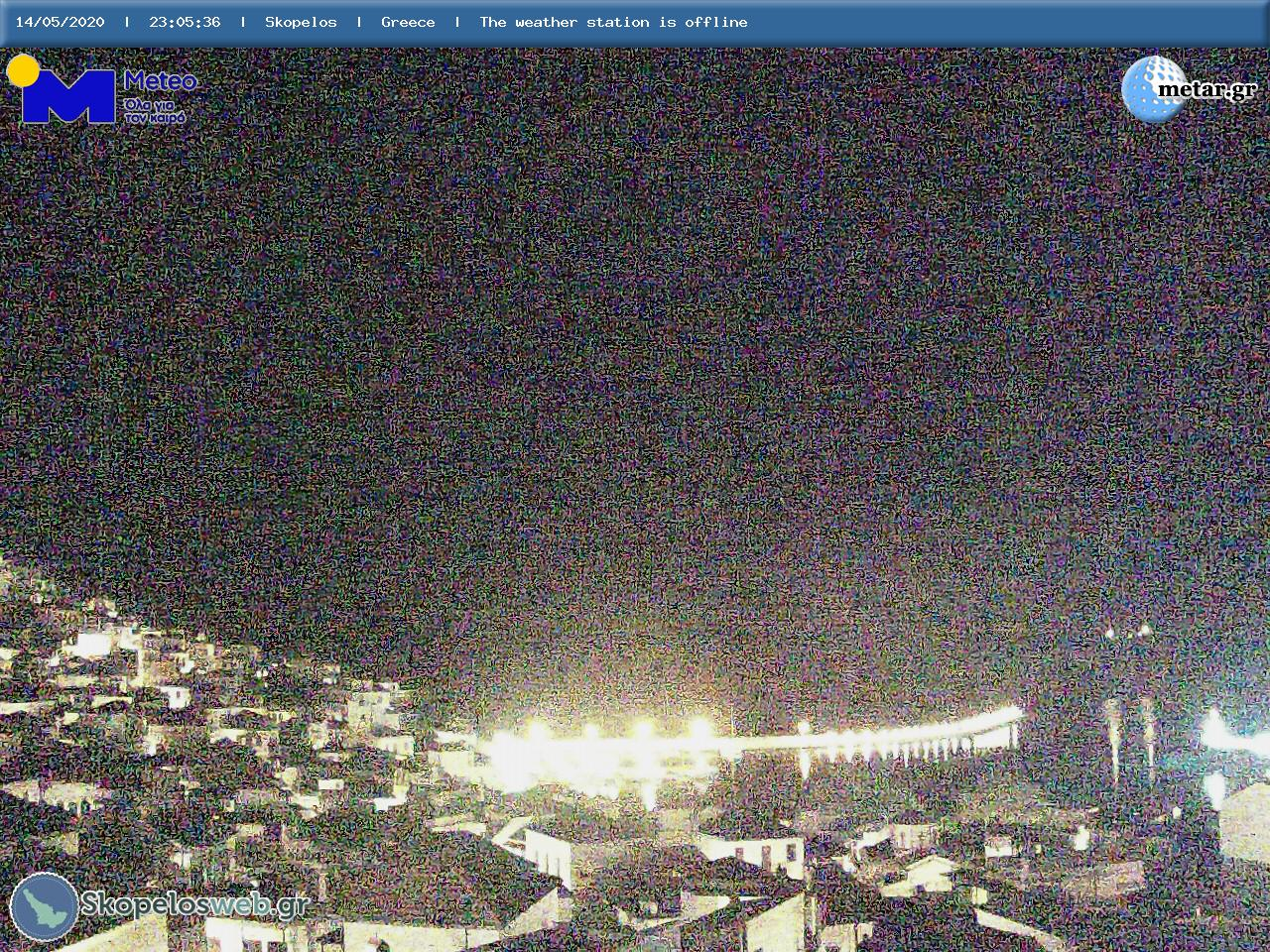Click the Skopelos location text
The width and height of the screenshot is (1270, 952).
[x=301, y=22]
